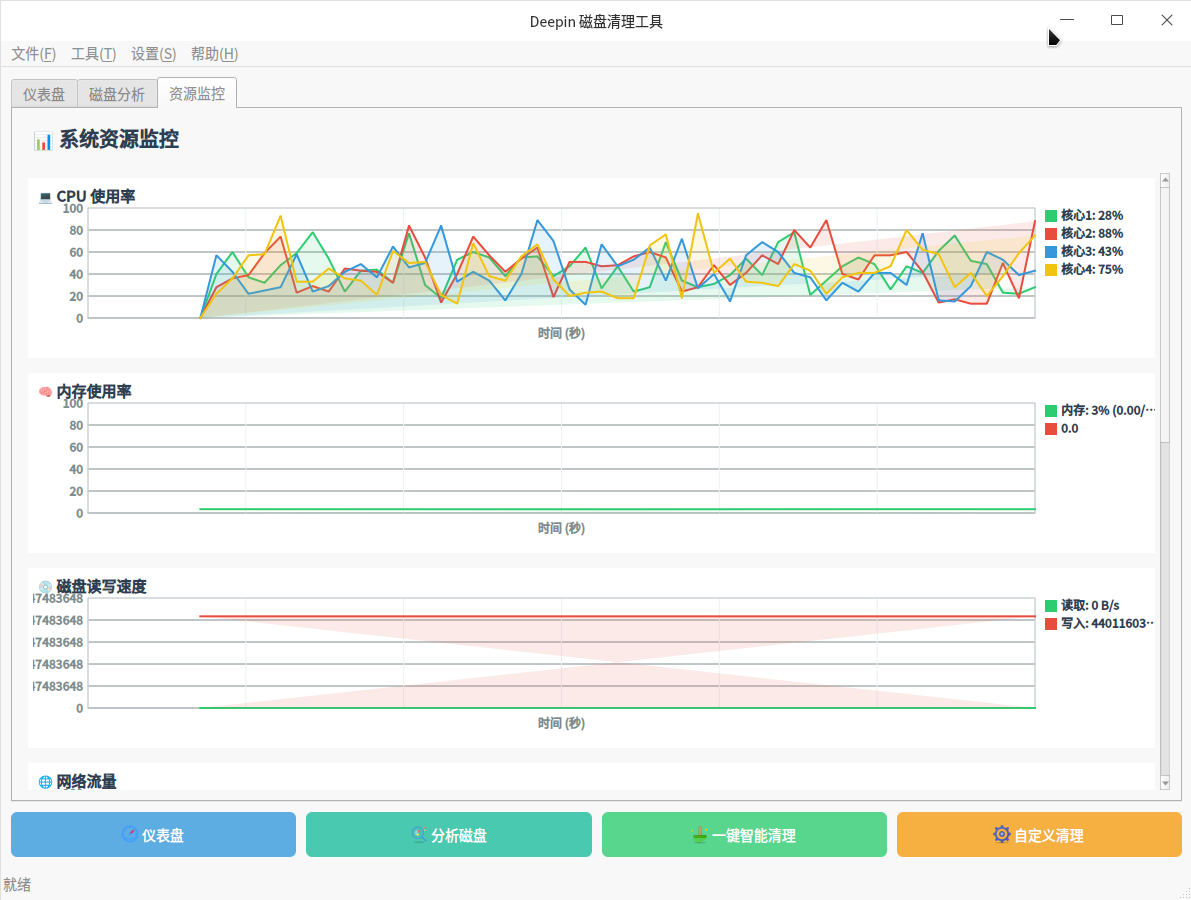Viewport: 1191px width, 900px height.
Task: Click 时间 (秒) label under memory chart
Action: pos(561,529)
